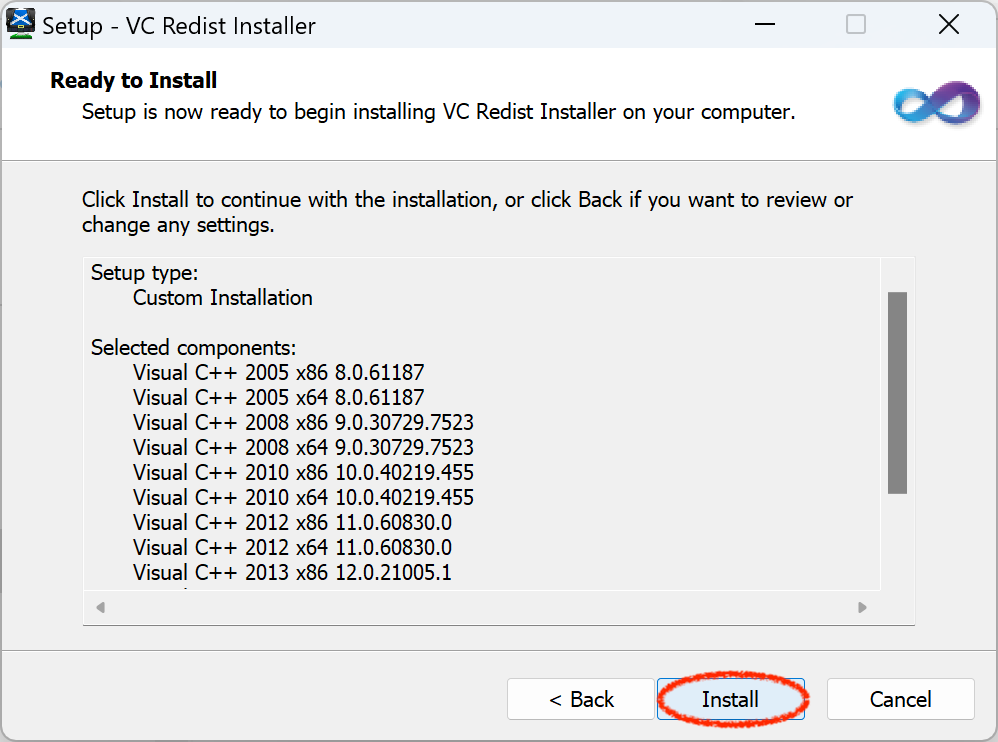This screenshot has width=998, height=742.
Task: Click the Install button
Action: (x=731, y=699)
